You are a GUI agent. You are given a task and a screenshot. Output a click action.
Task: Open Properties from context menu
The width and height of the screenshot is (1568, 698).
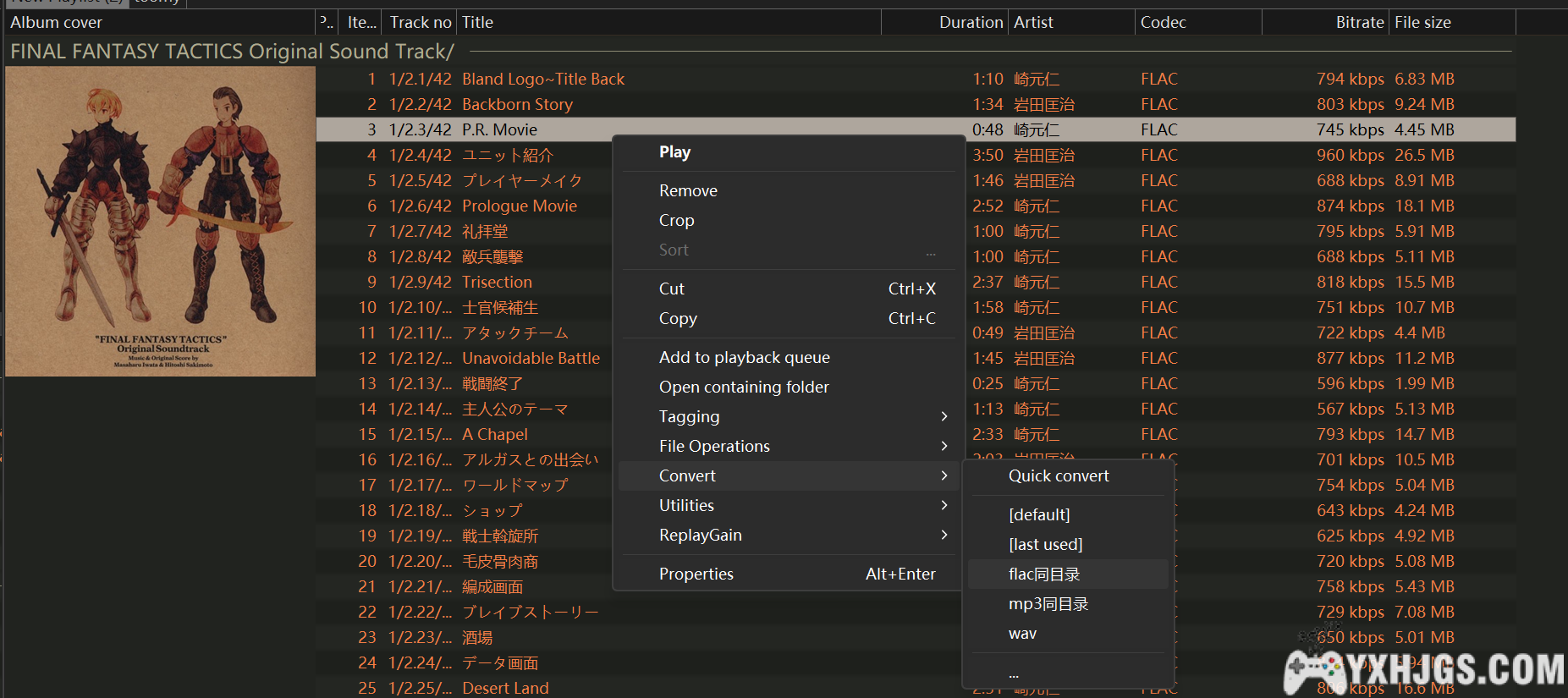coord(696,574)
